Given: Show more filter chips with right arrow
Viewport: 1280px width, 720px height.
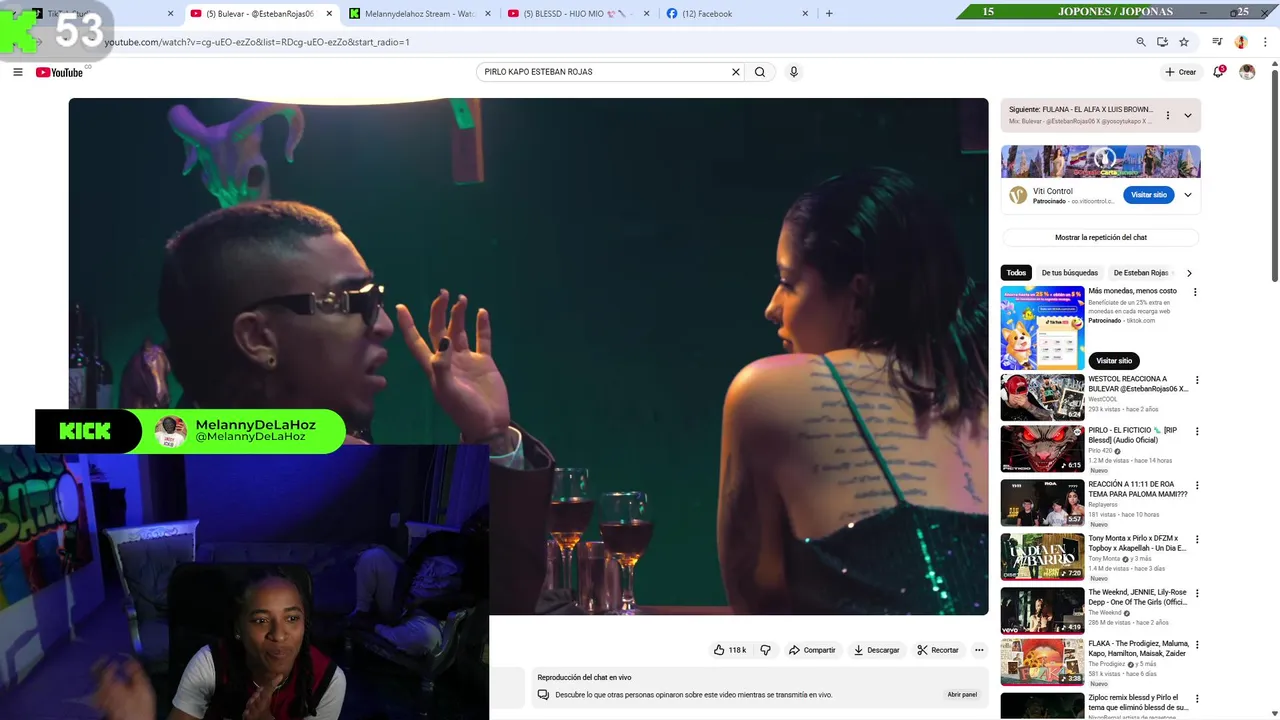Looking at the screenshot, I should click(1189, 273).
